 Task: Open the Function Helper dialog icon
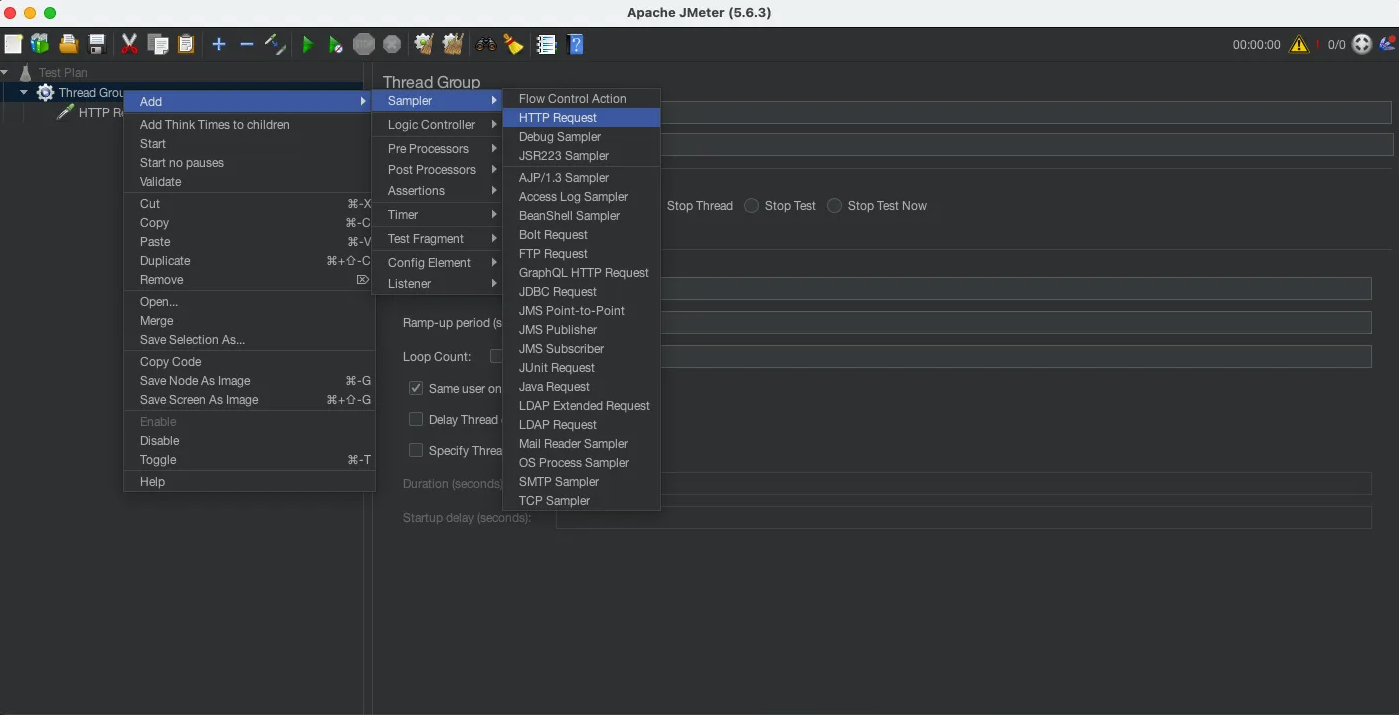(x=546, y=44)
